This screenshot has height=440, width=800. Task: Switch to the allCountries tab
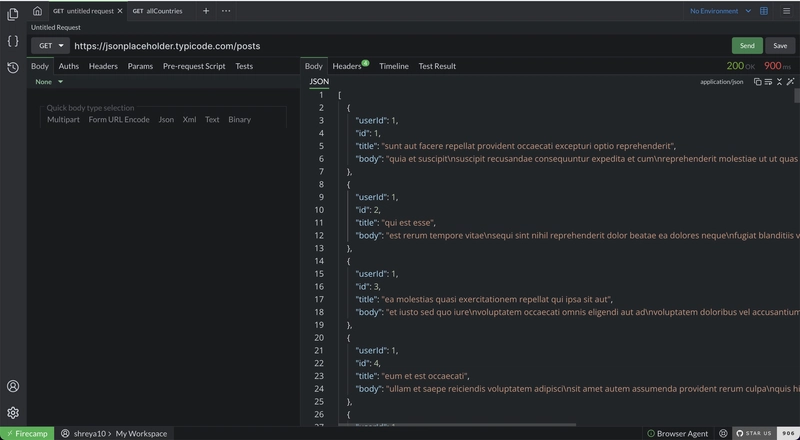point(158,11)
